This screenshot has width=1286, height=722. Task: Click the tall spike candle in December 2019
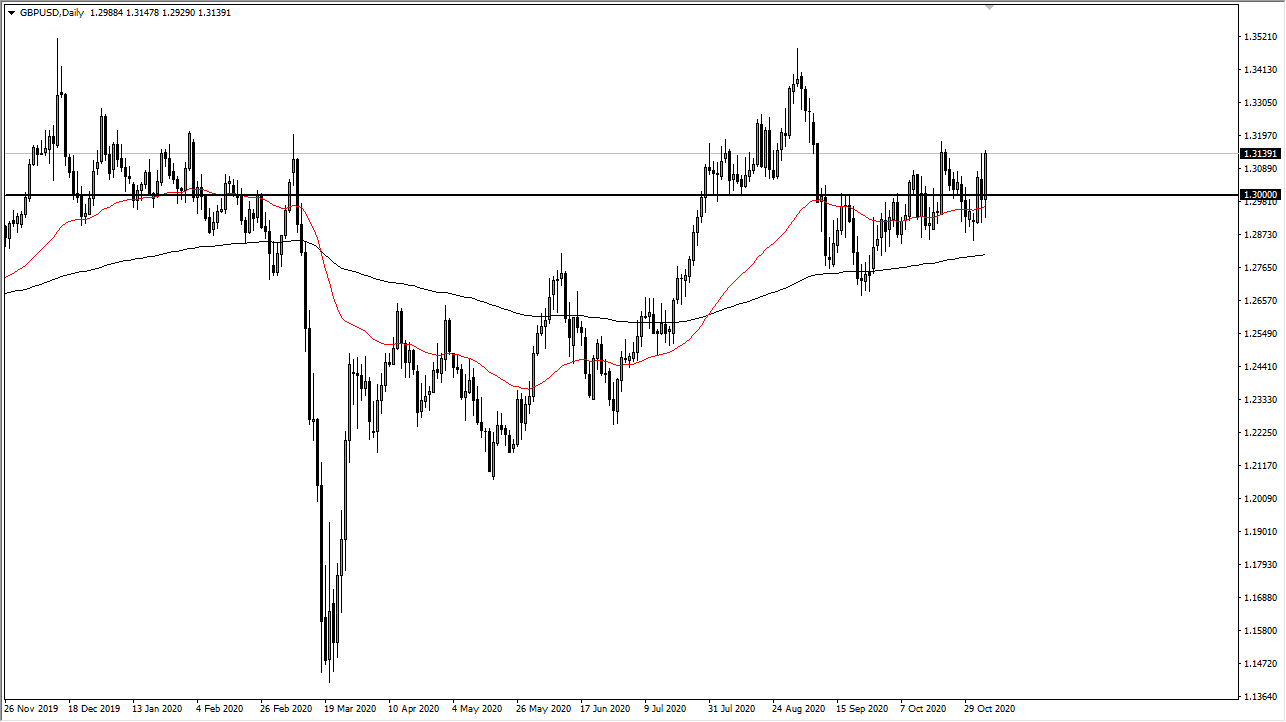(x=57, y=70)
